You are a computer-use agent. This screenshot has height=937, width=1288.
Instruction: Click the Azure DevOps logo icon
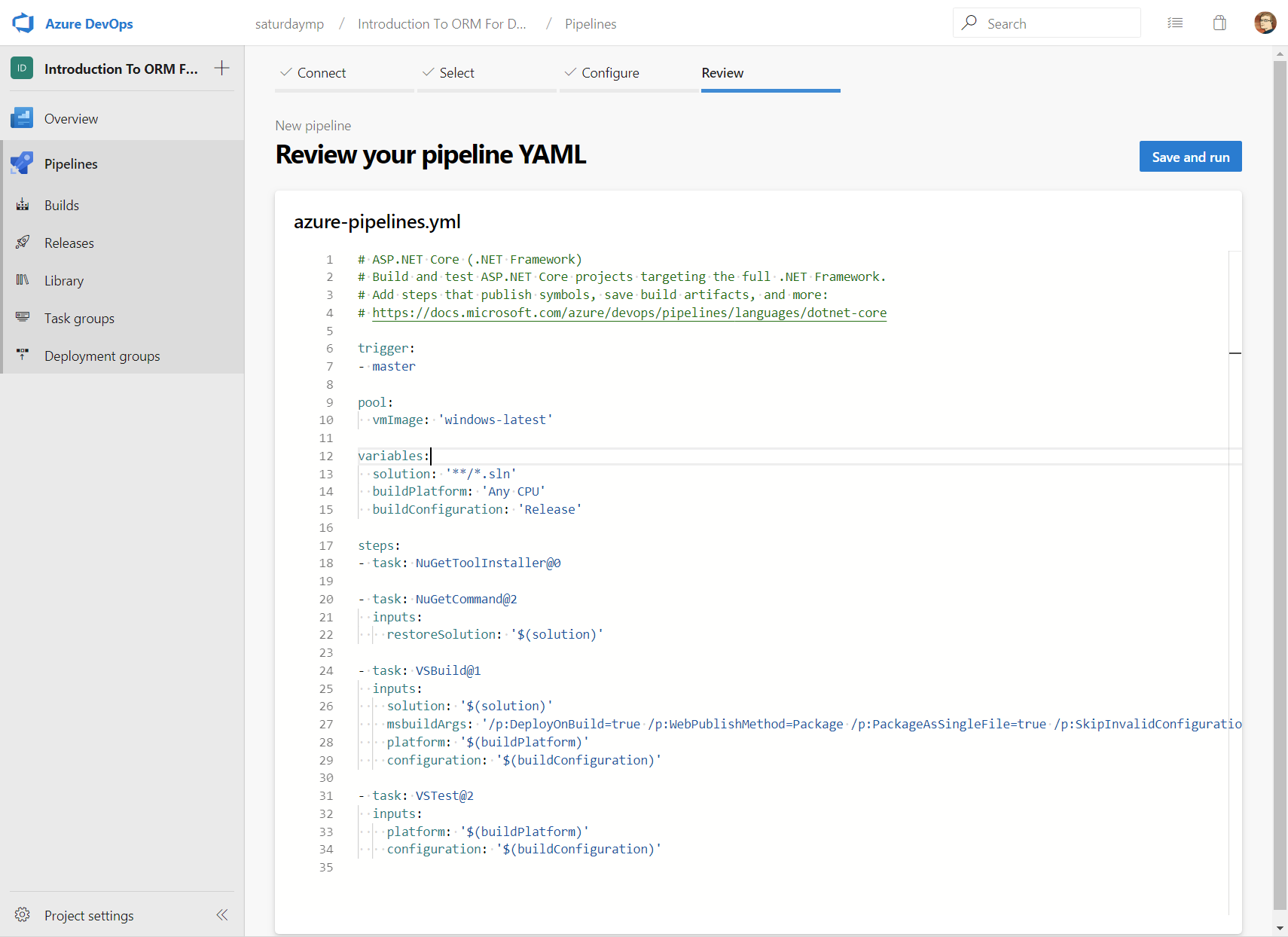tap(23, 23)
